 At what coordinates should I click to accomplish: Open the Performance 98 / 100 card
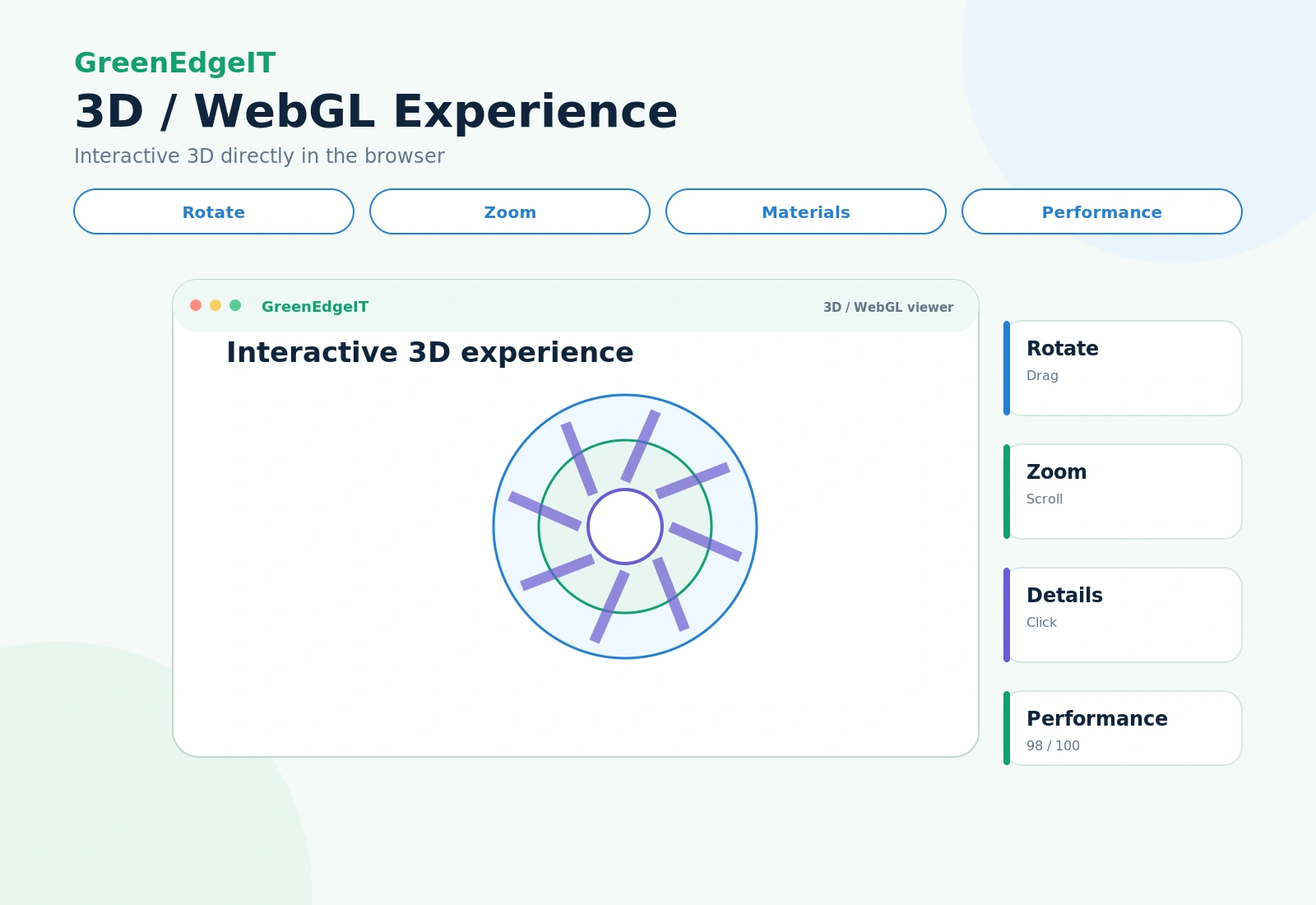[x=1123, y=728]
